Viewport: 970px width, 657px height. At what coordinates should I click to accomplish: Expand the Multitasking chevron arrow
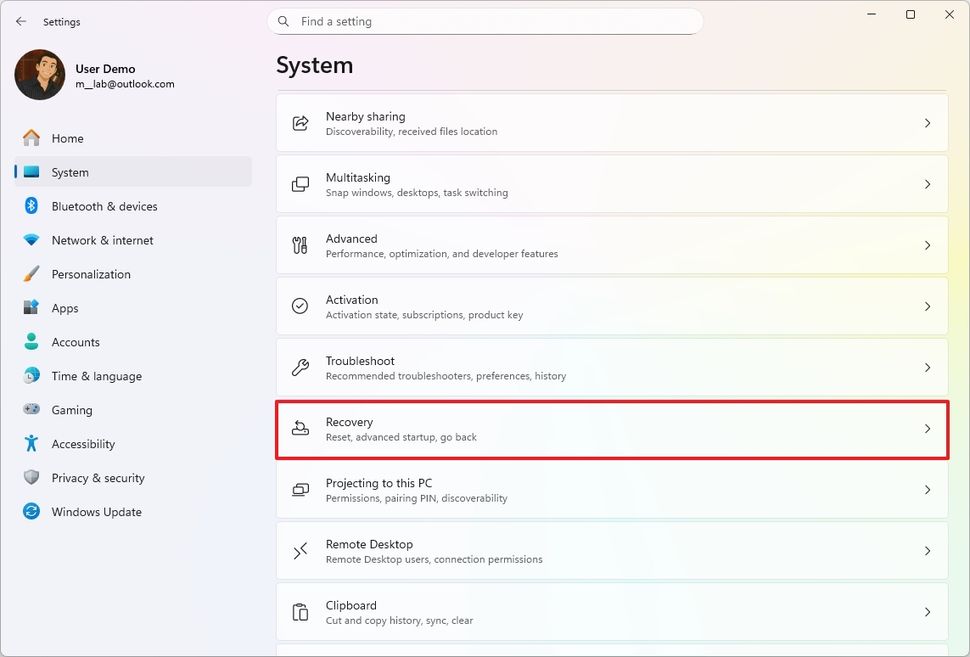pyautogui.click(x=927, y=185)
